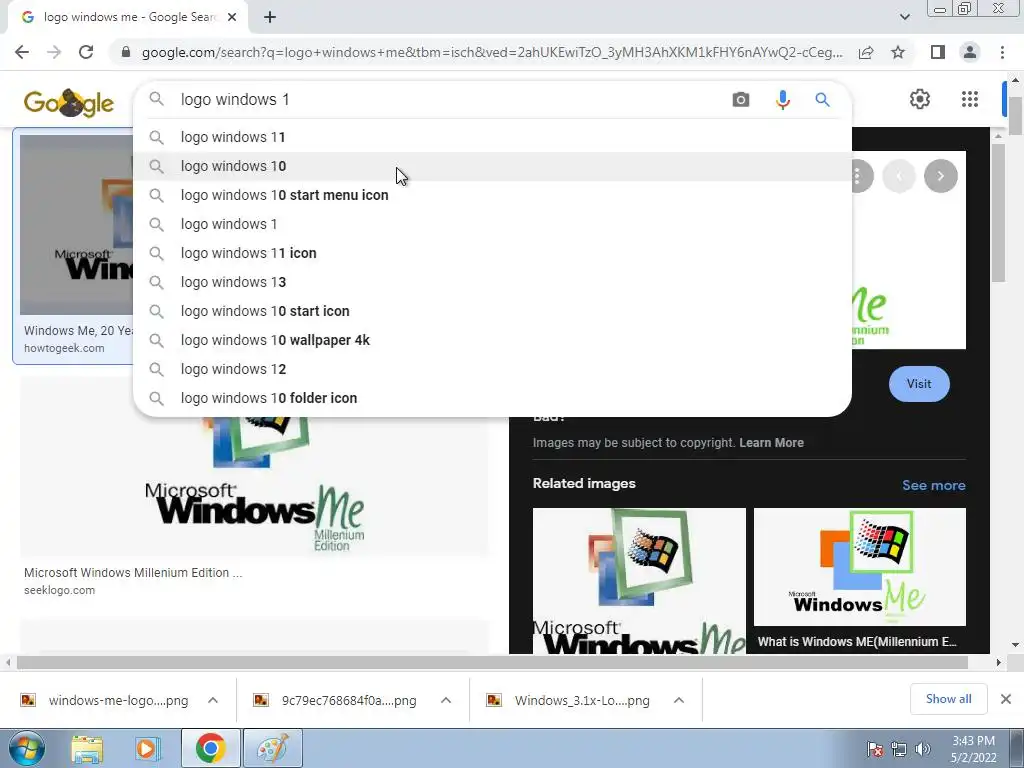Click the Google doodle logo
Image resolution: width=1024 pixels, height=768 pixels.
[x=69, y=103]
